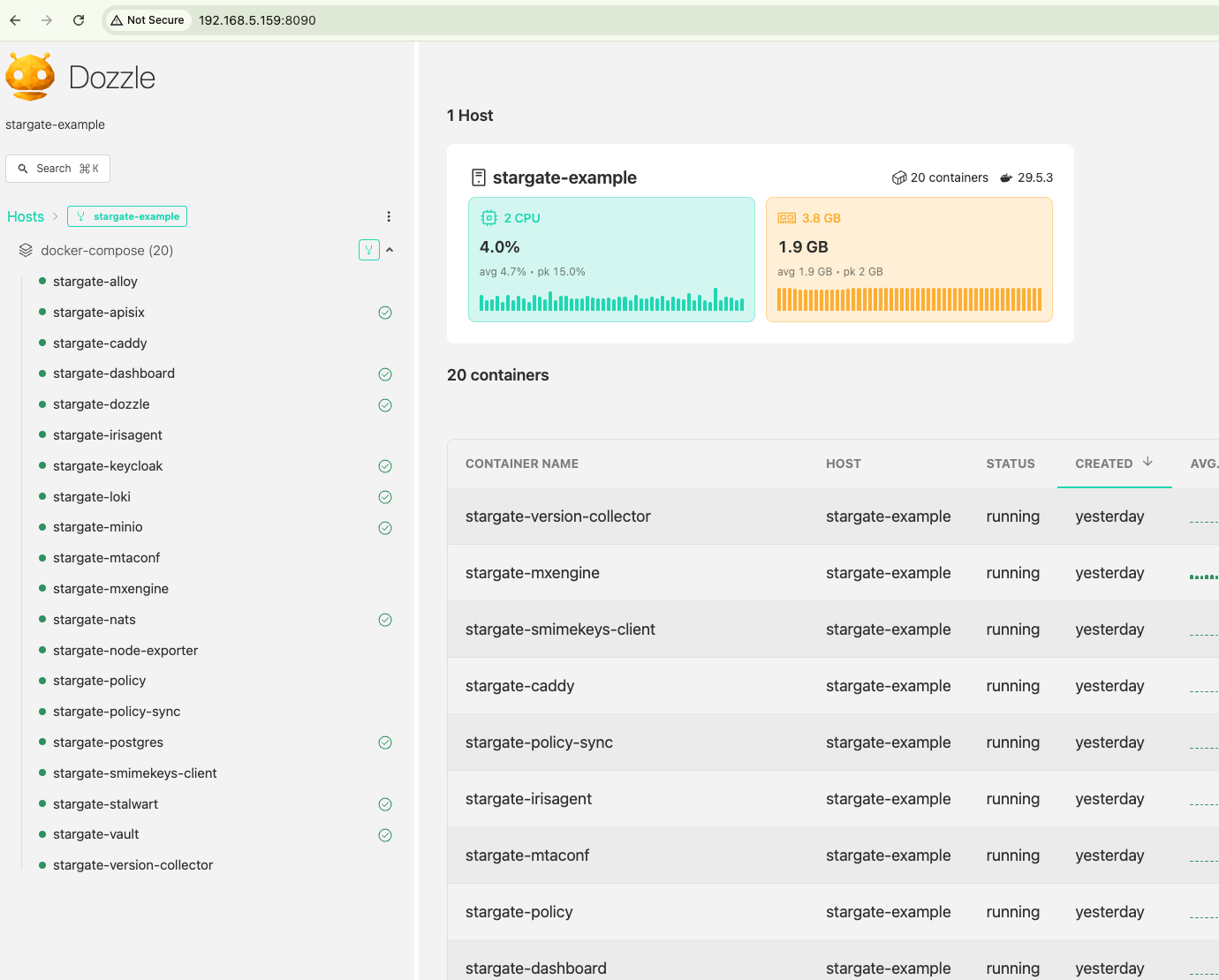Click the health check icon for stargate-apisix
1219x980 pixels.
tap(385, 313)
